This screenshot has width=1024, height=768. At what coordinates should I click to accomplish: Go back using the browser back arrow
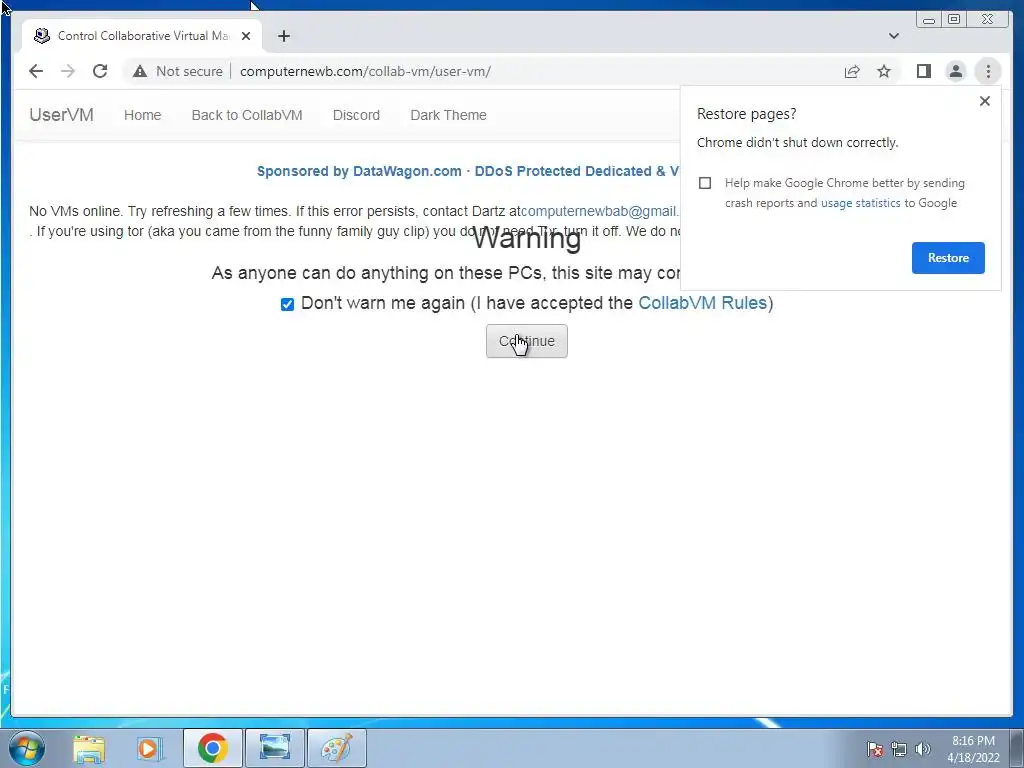point(36,71)
